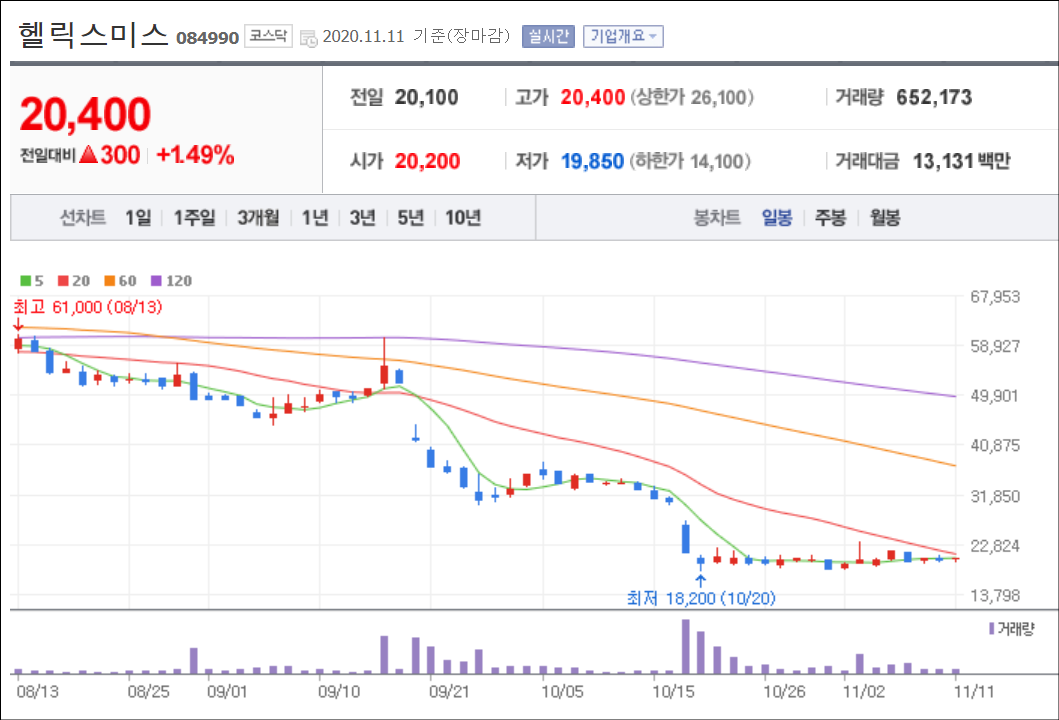Switch to 주봉 weekly candle chart
This screenshot has width=1059, height=720.
[831, 217]
